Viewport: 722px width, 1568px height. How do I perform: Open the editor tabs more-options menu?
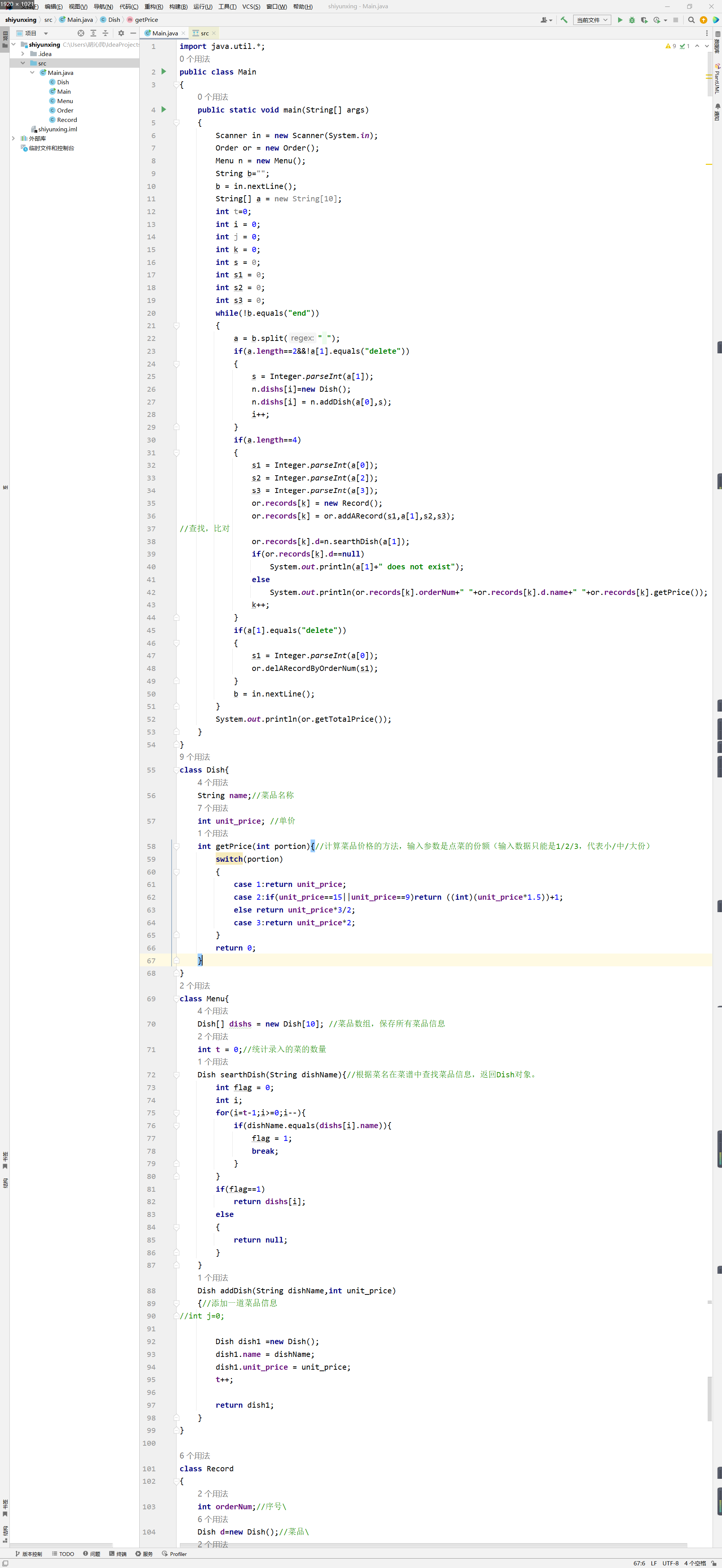click(707, 33)
